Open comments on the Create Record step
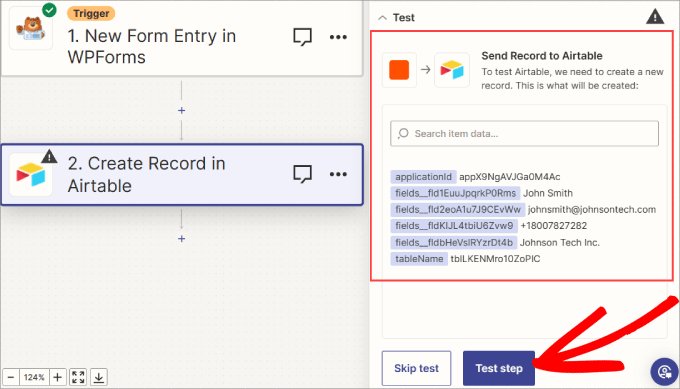This screenshot has width=680, height=389. (302, 174)
